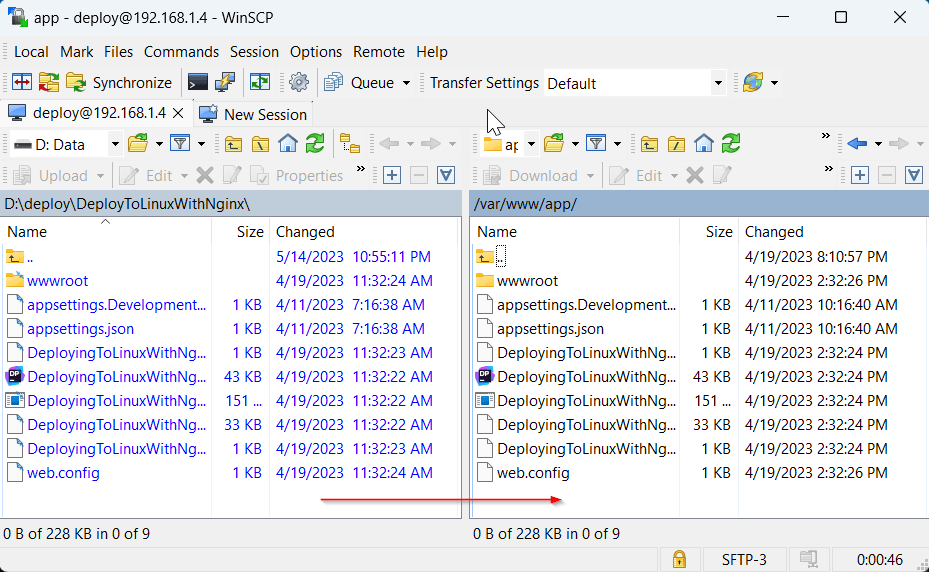Go to local parent directory icon
The height and width of the screenshot is (572, 929).
[233, 144]
